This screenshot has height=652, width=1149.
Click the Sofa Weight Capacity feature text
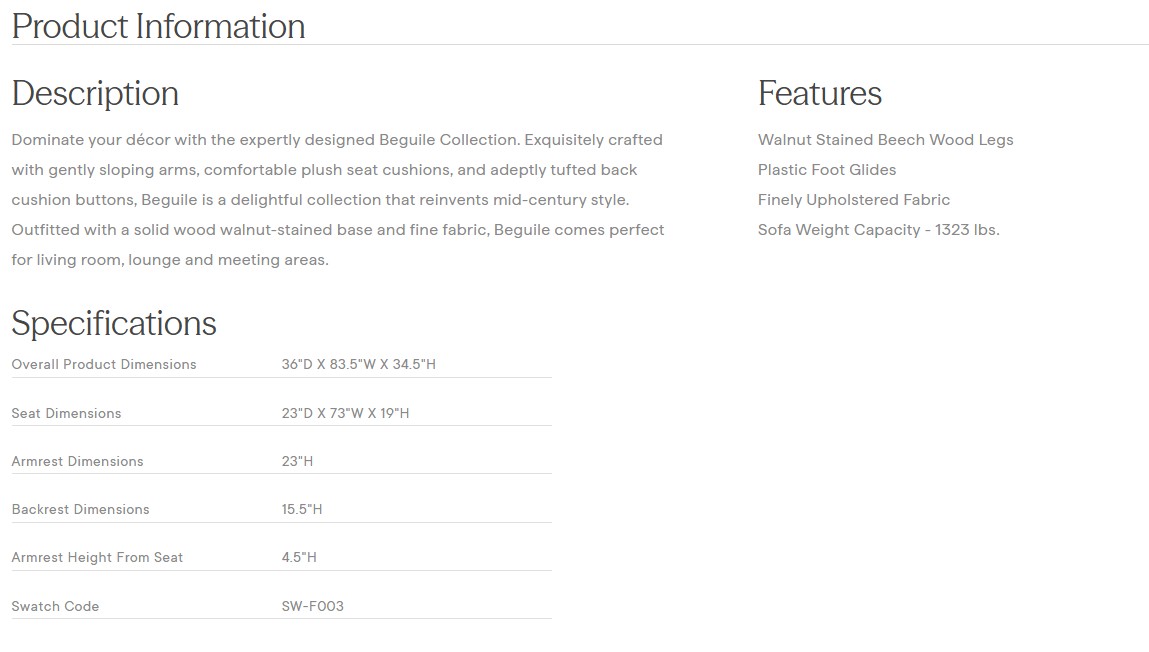point(878,230)
